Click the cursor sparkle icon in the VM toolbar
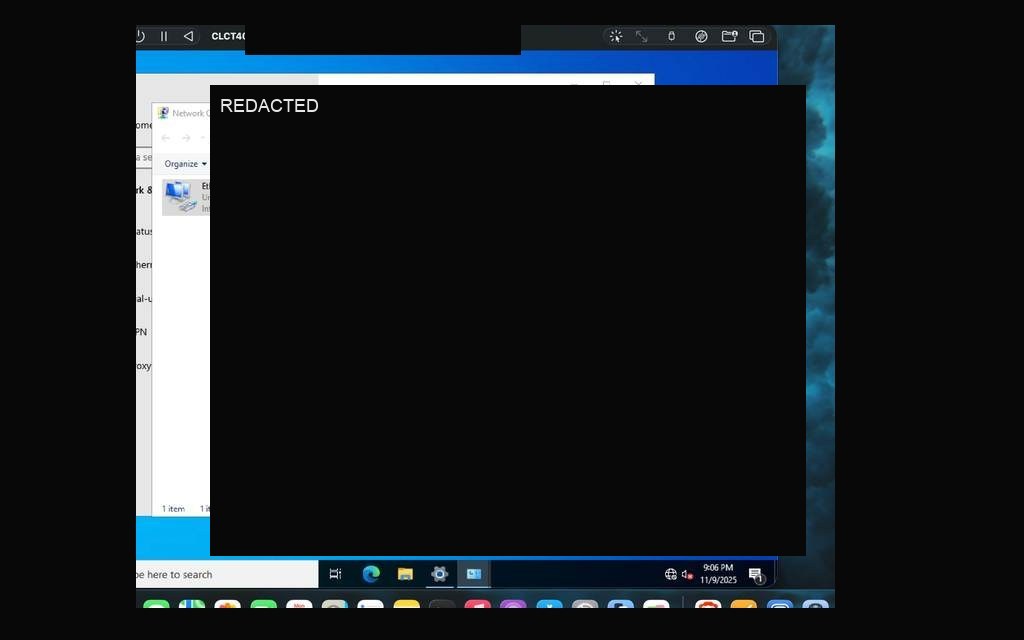1024x640 pixels. [615, 37]
